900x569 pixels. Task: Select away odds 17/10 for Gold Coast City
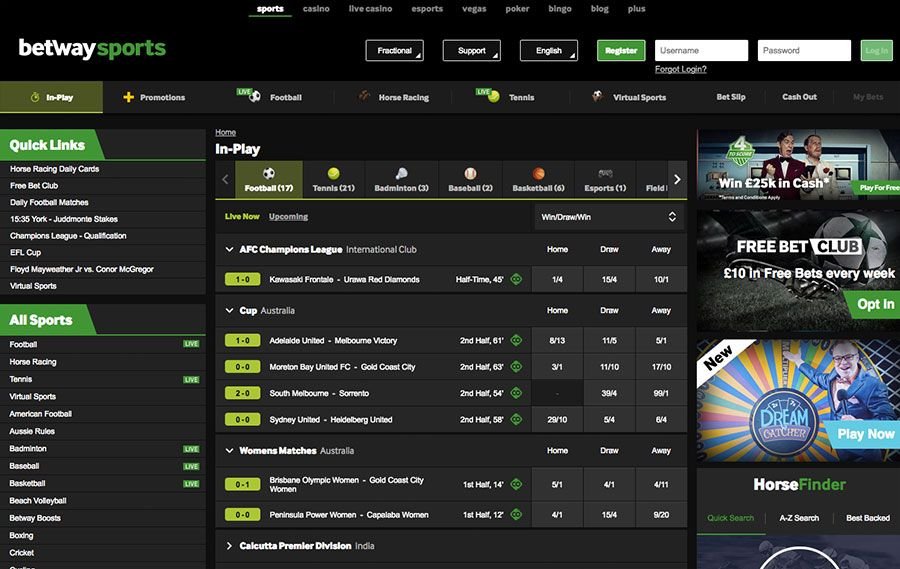(661, 367)
